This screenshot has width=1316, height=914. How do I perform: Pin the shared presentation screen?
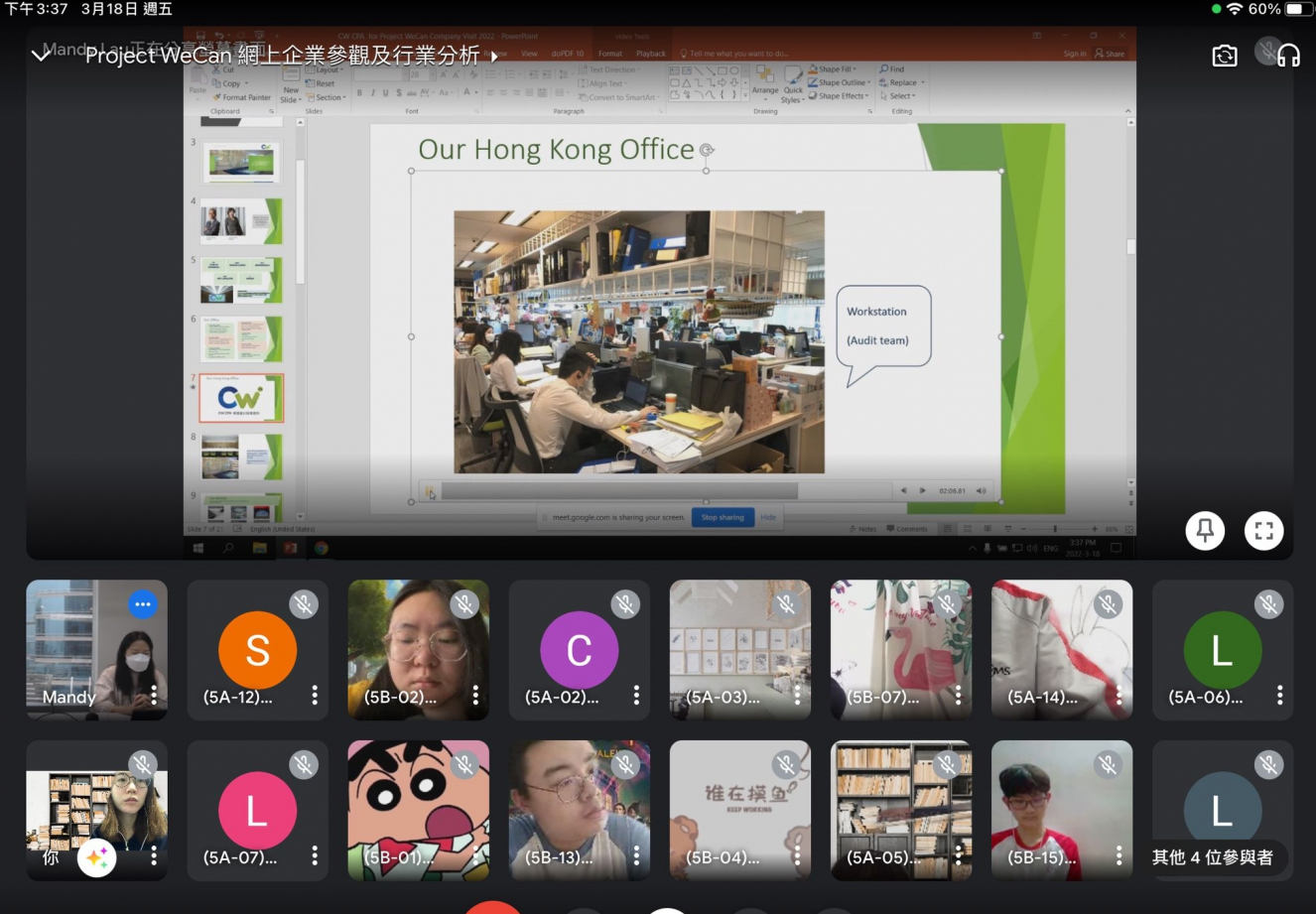pos(1205,531)
